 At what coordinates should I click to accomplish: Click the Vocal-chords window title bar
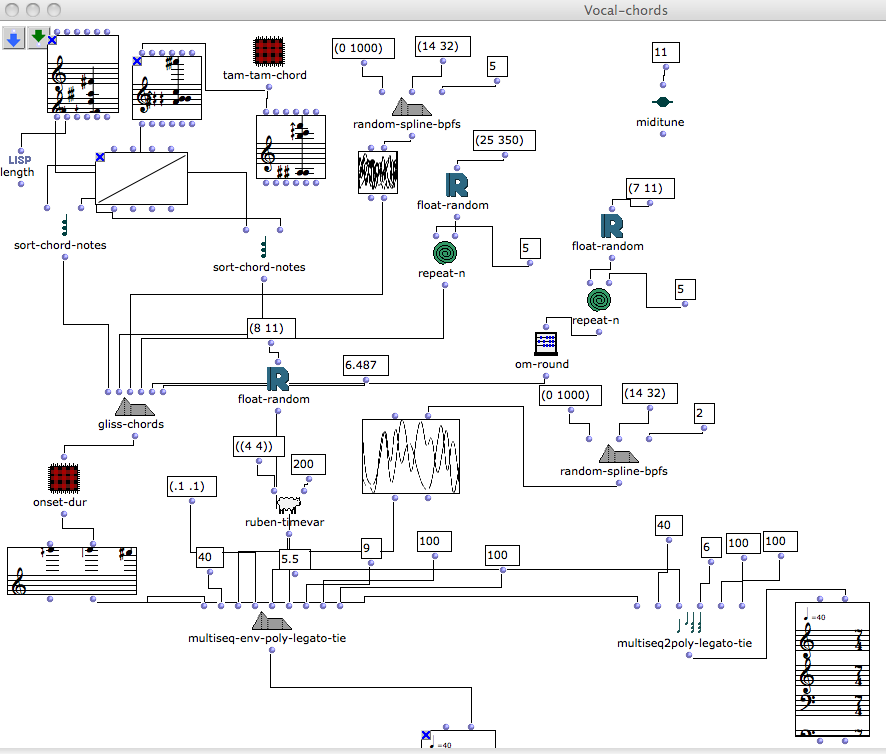pos(443,10)
